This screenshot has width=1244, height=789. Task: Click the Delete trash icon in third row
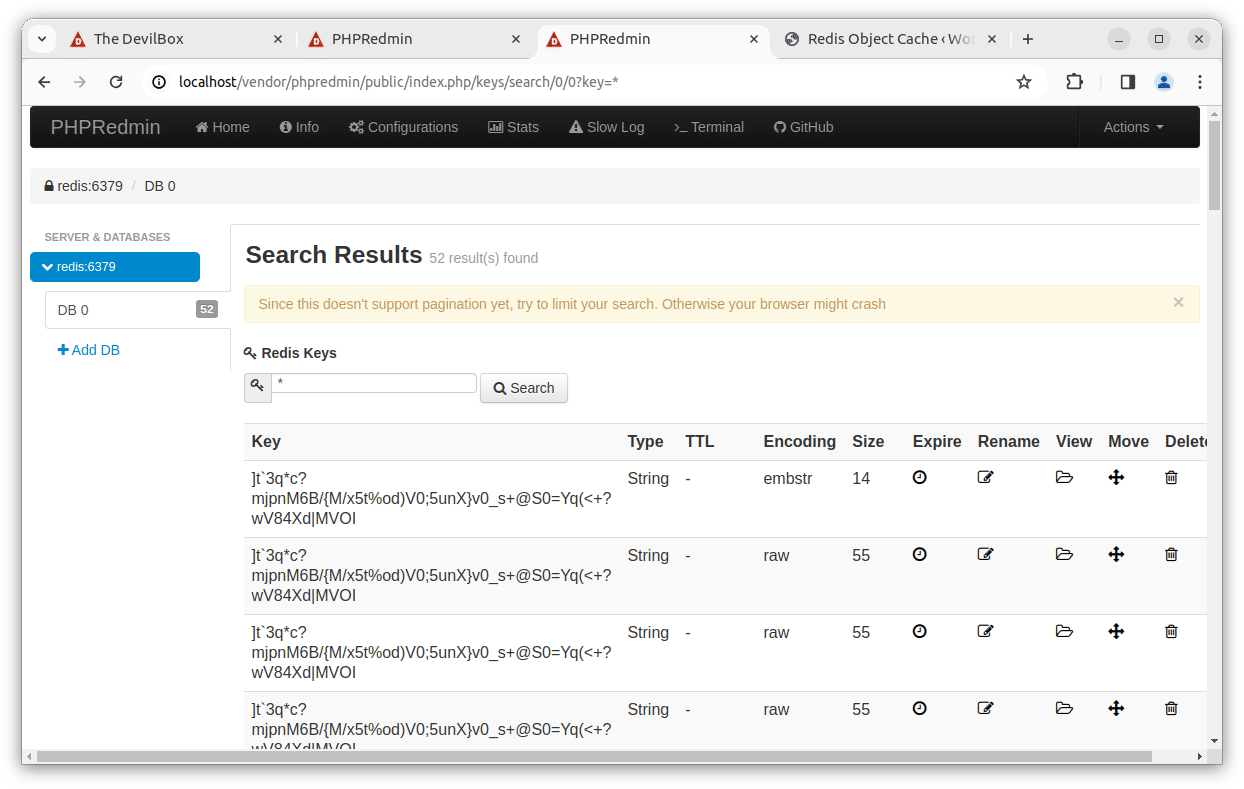[x=1171, y=632]
